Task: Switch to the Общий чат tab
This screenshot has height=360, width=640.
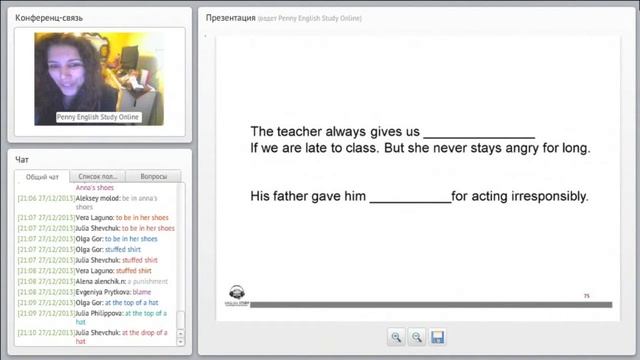Action: 42,177
